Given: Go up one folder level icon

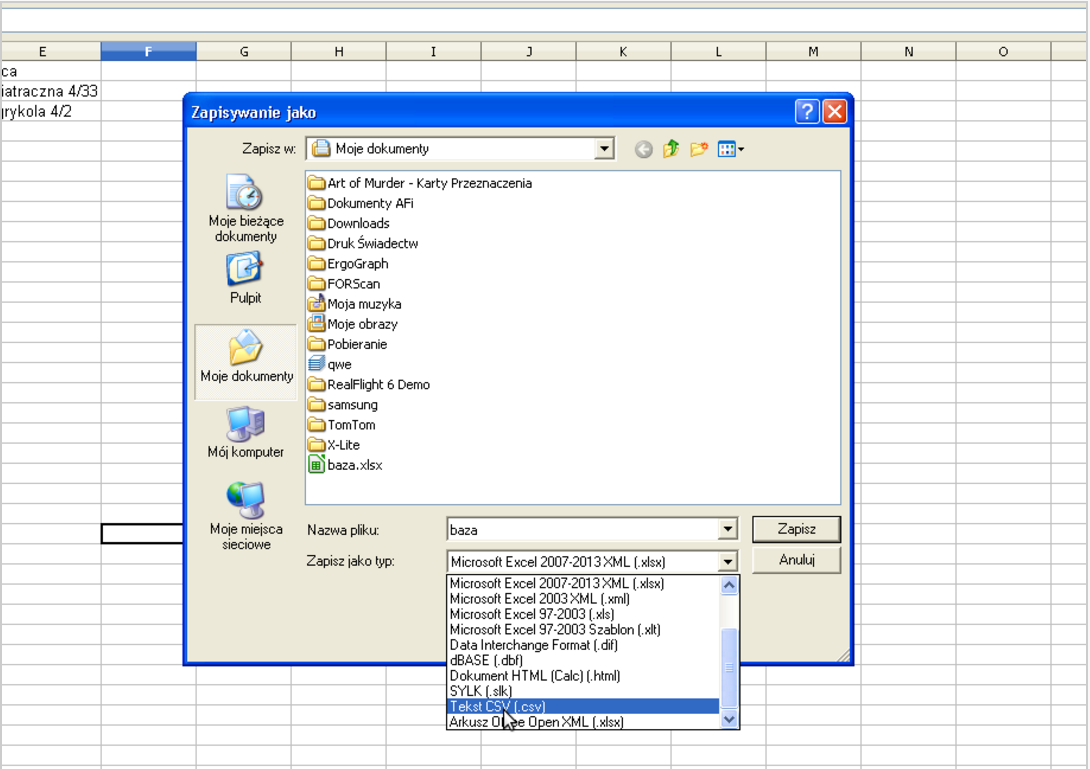Looking at the screenshot, I should pos(671,149).
